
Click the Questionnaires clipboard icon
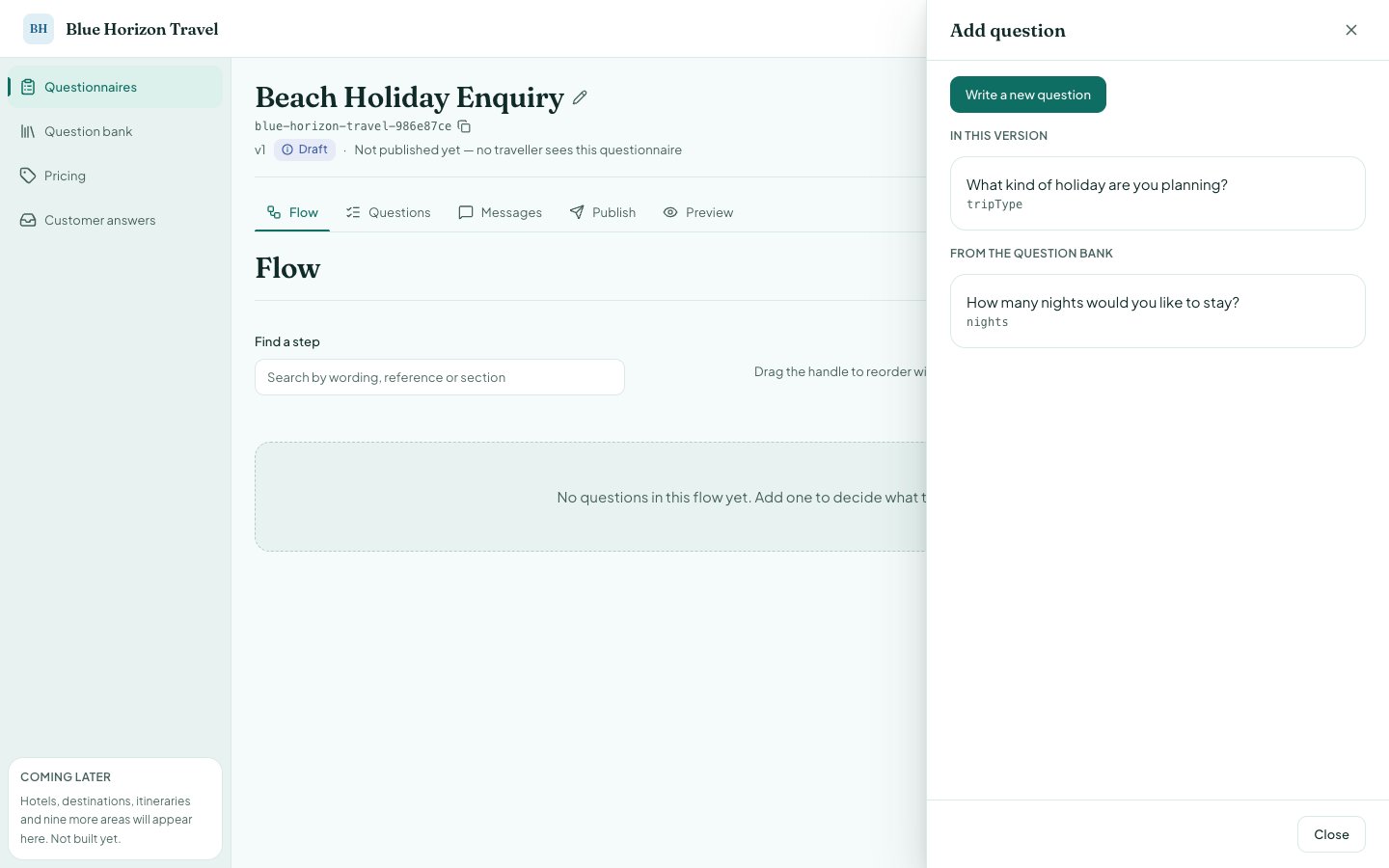pyautogui.click(x=28, y=87)
